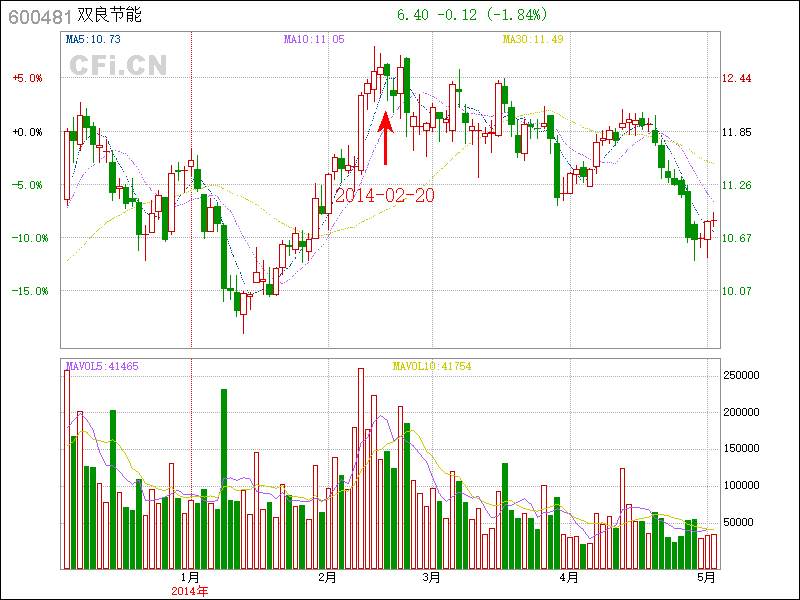Jump to 1月 on the time axis
800x600 pixels.
pyautogui.click(x=189, y=577)
